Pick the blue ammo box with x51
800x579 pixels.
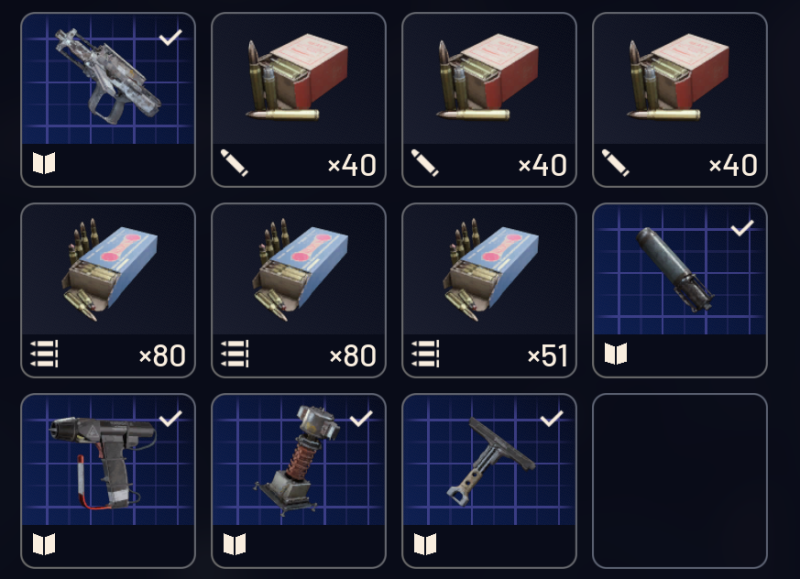tap(489, 290)
